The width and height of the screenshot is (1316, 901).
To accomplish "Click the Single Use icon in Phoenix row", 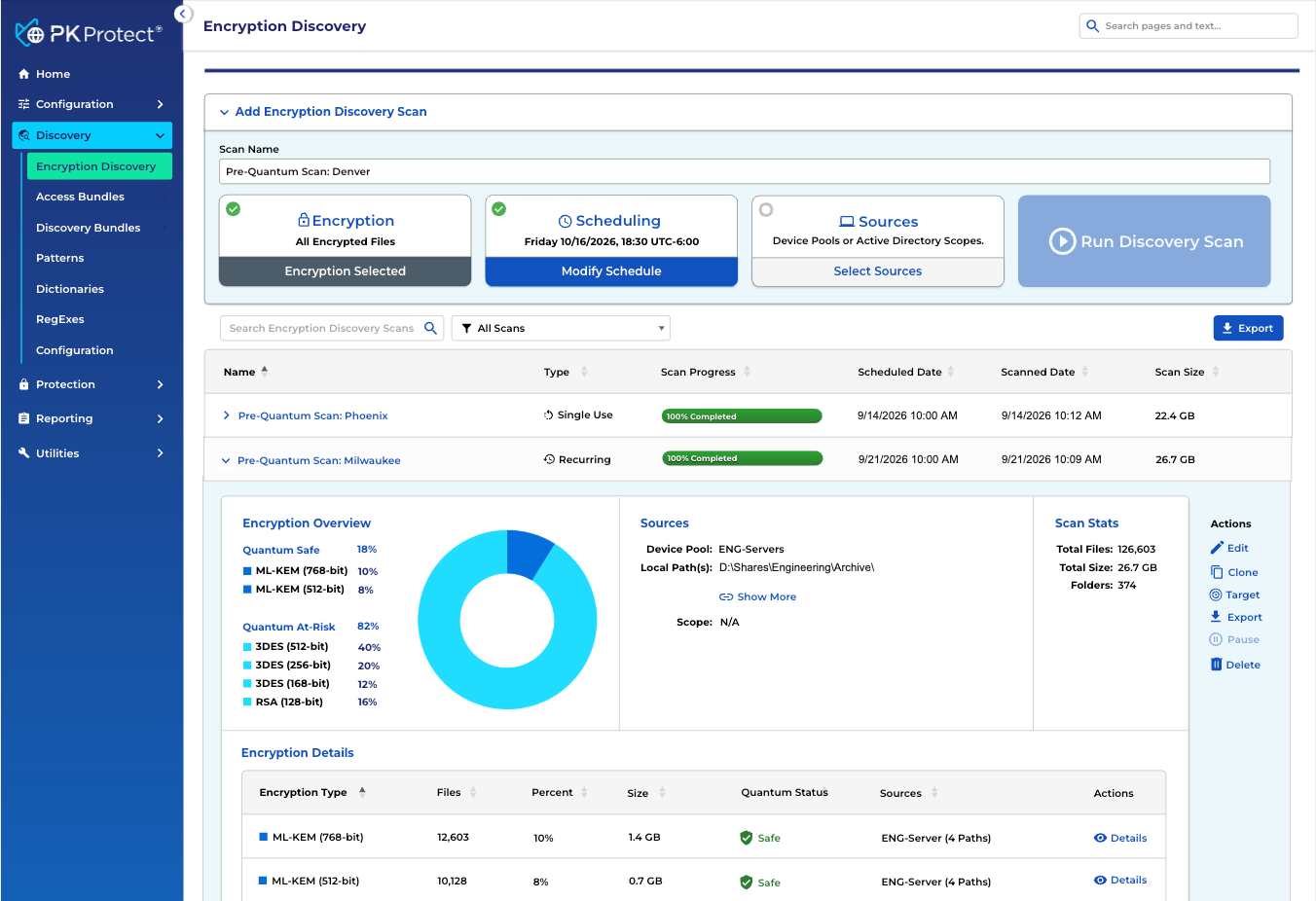I will (x=549, y=415).
